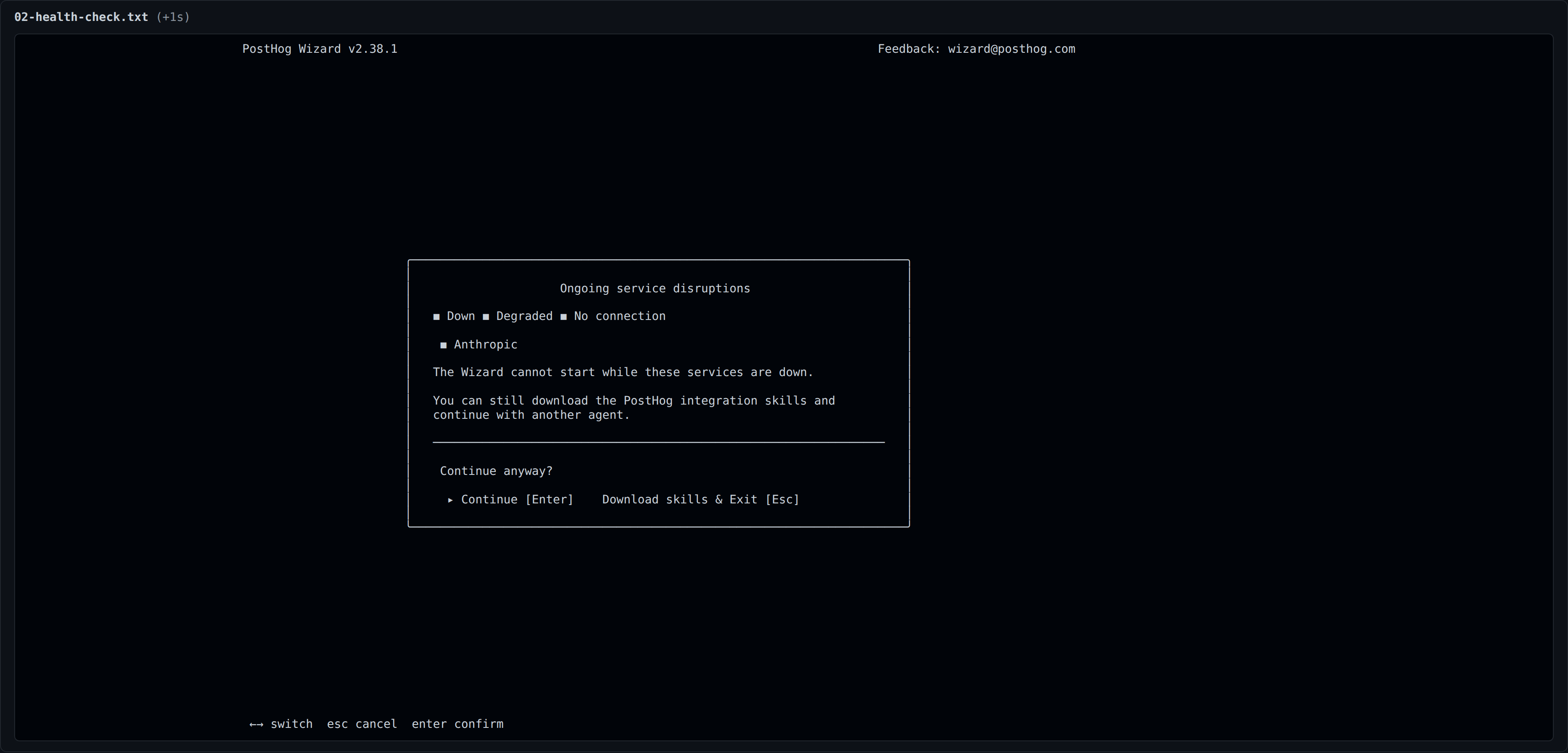Click 'The Wizard cannot start' message line
This screenshot has height=753, width=1568.
[x=623, y=372]
